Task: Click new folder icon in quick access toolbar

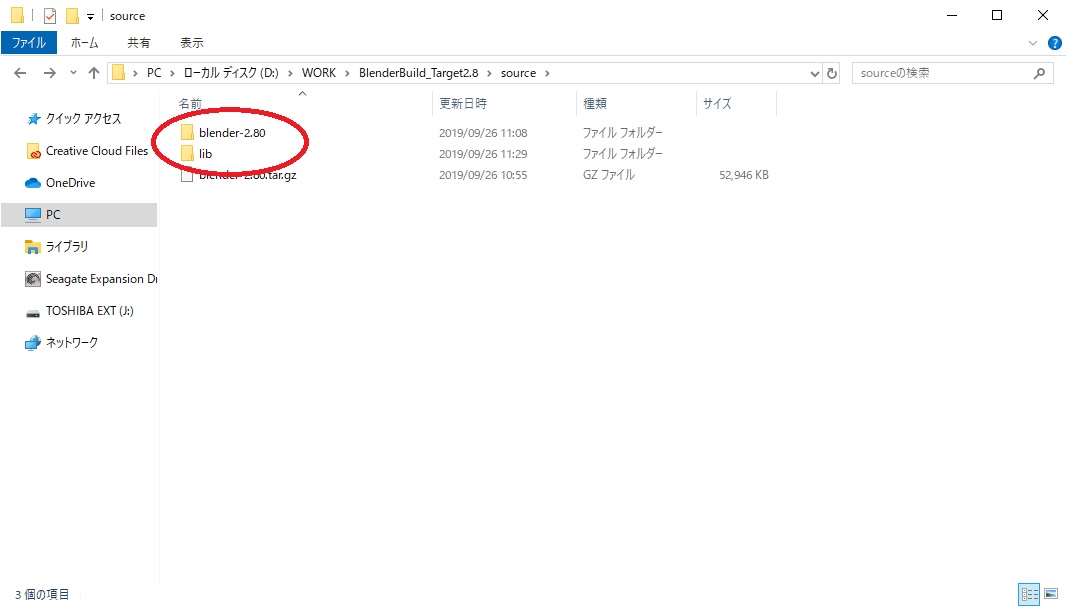Action: (x=72, y=15)
